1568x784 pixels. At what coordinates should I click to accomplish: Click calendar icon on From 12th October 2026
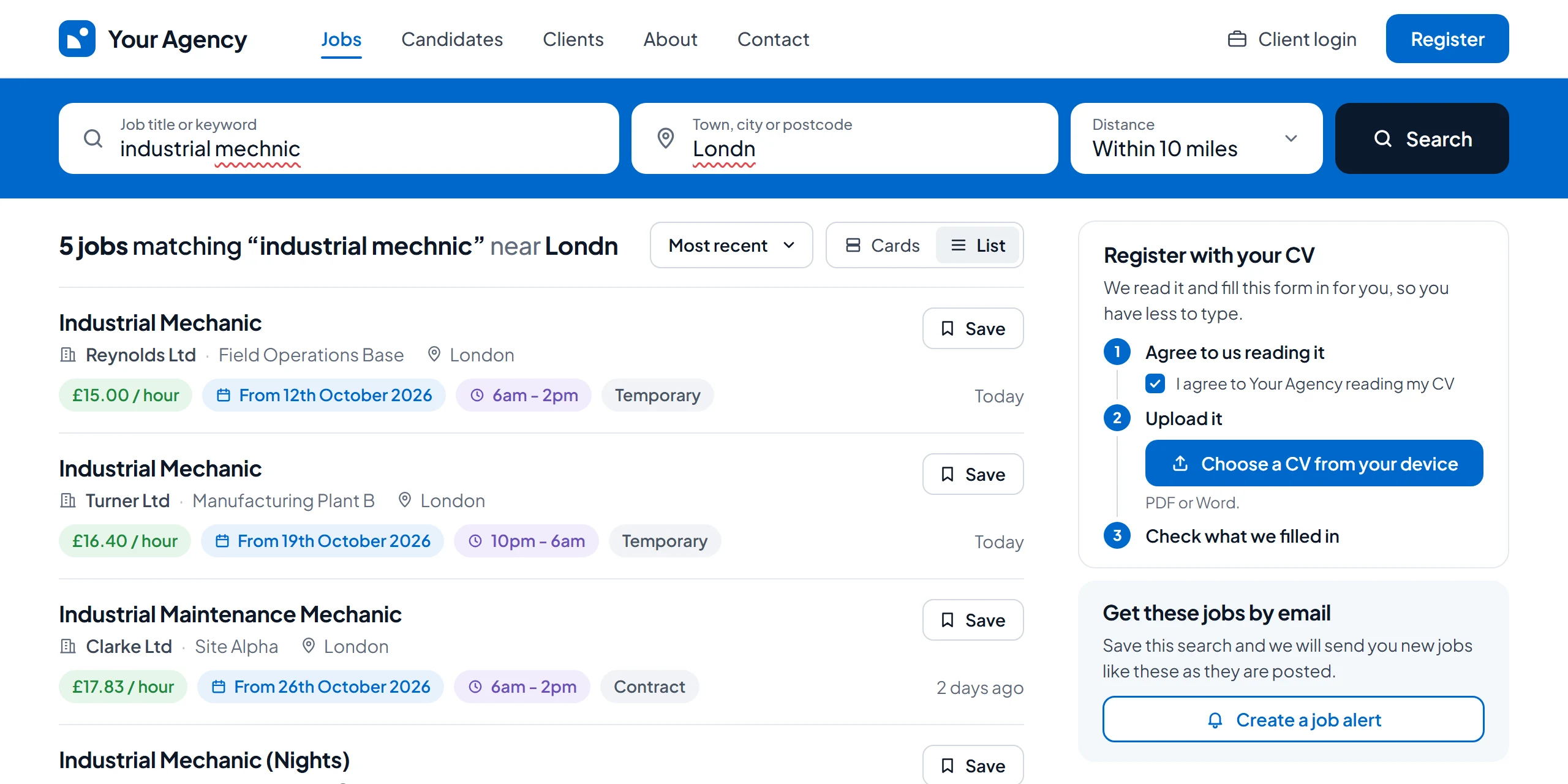tap(224, 395)
